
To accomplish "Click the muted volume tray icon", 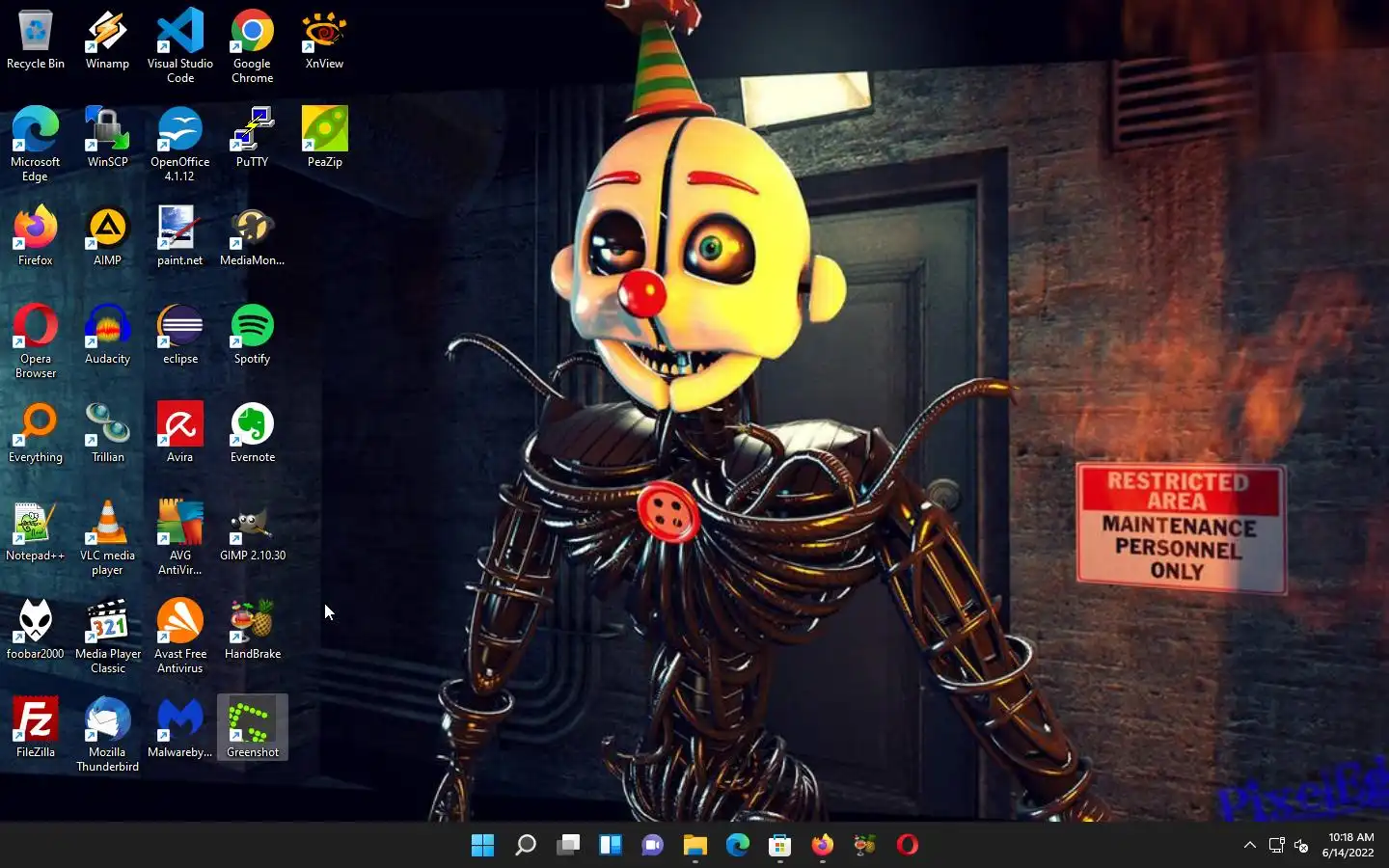I will click(1301, 846).
